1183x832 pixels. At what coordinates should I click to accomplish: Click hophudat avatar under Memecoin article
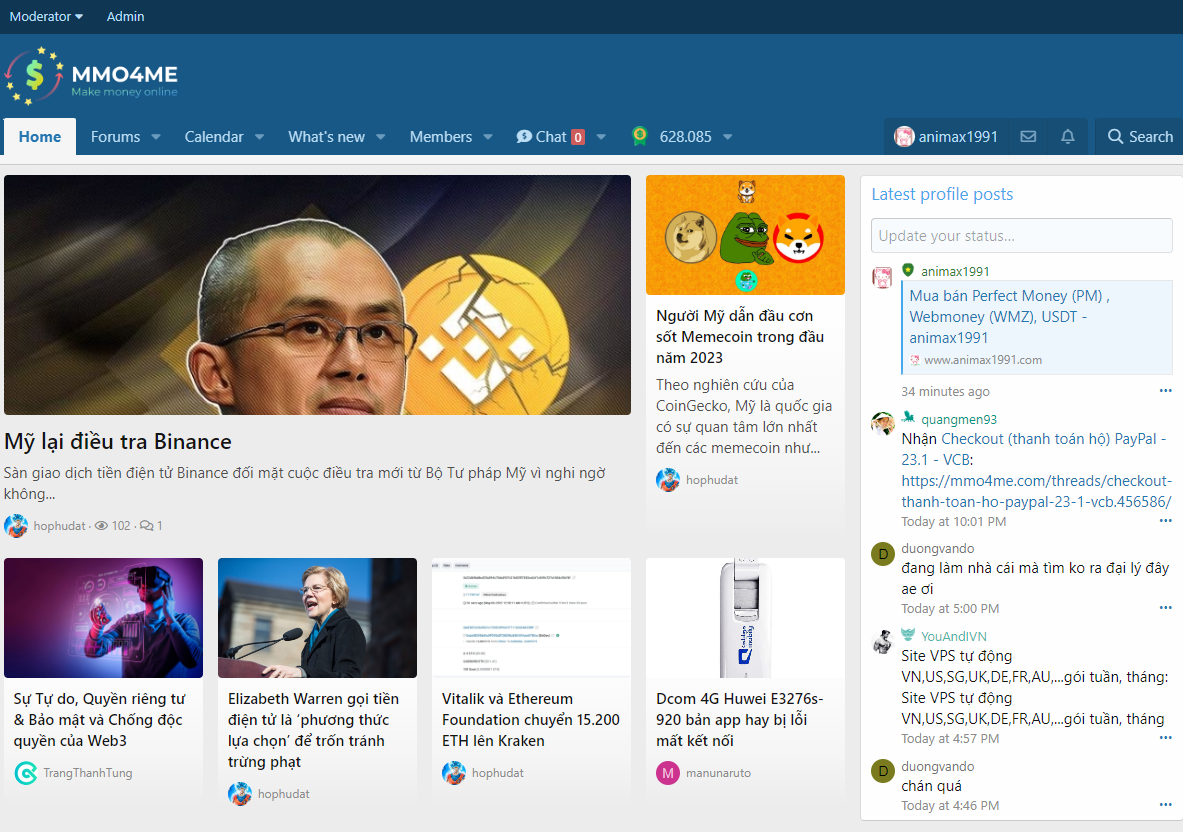pyautogui.click(x=668, y=480)
